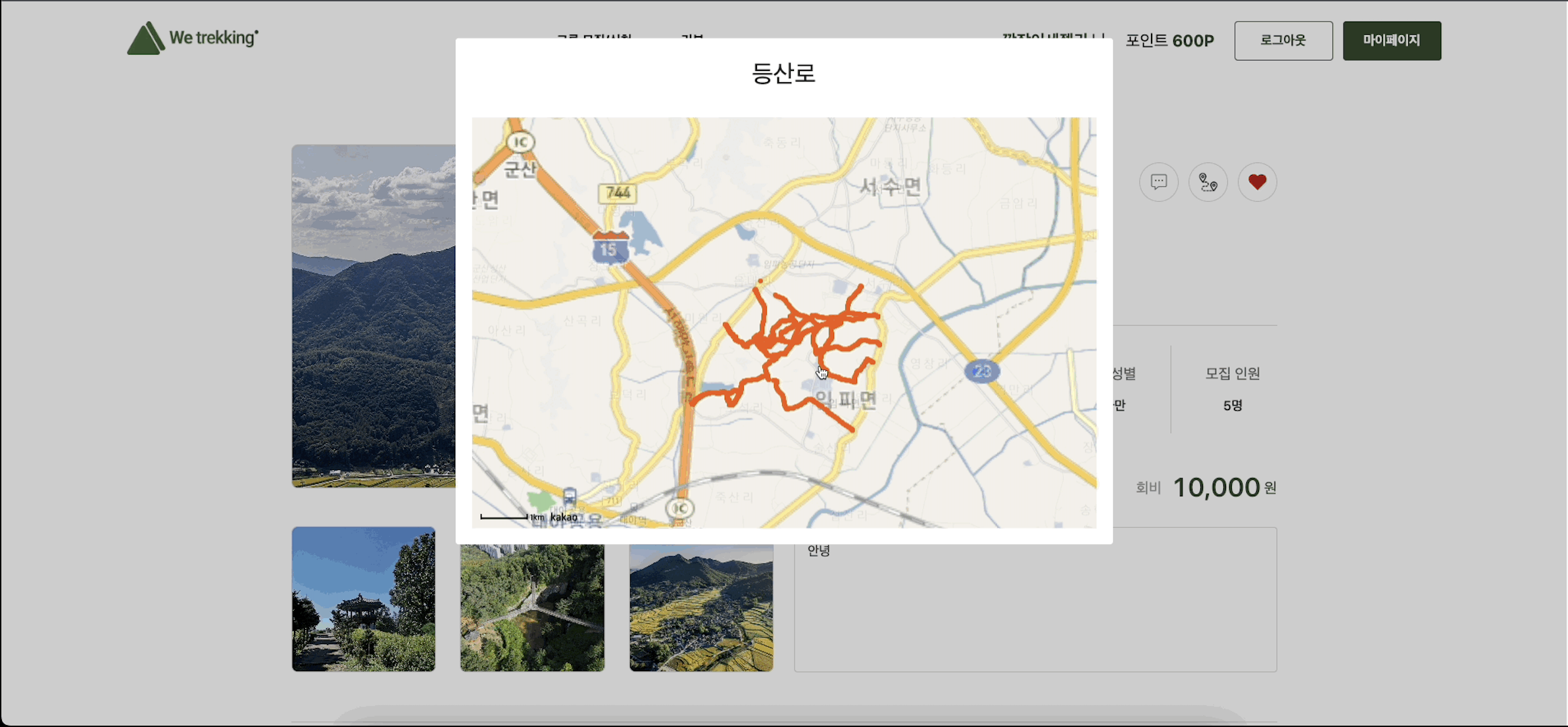
Task: Click the blue 23 road badge on the map
Action: (981, 371)
